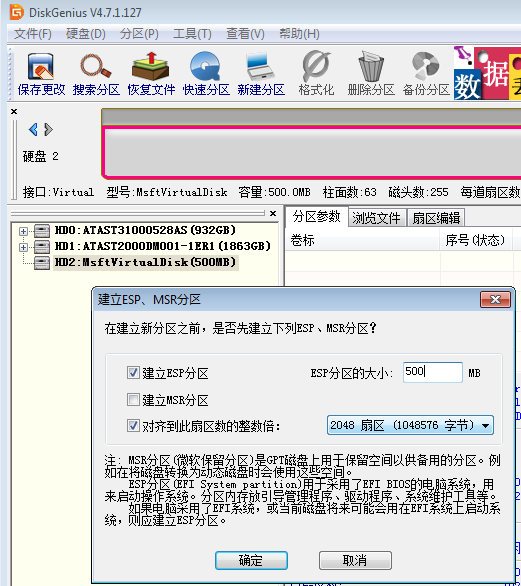Open the 2048 扇区 alignment dropdown
Image resolution: width=521 pixels, height=586 pixels.
410,425
